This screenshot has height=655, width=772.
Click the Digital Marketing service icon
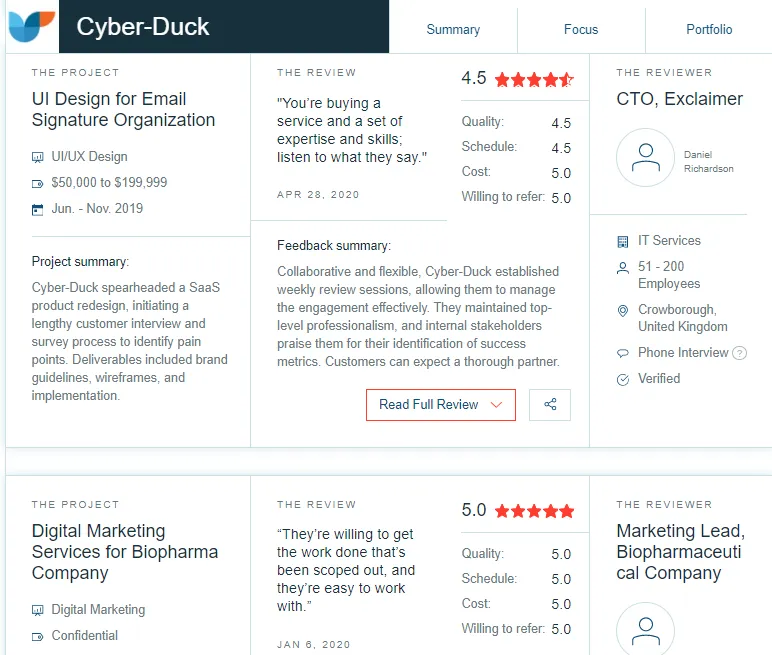pos(37,610)
